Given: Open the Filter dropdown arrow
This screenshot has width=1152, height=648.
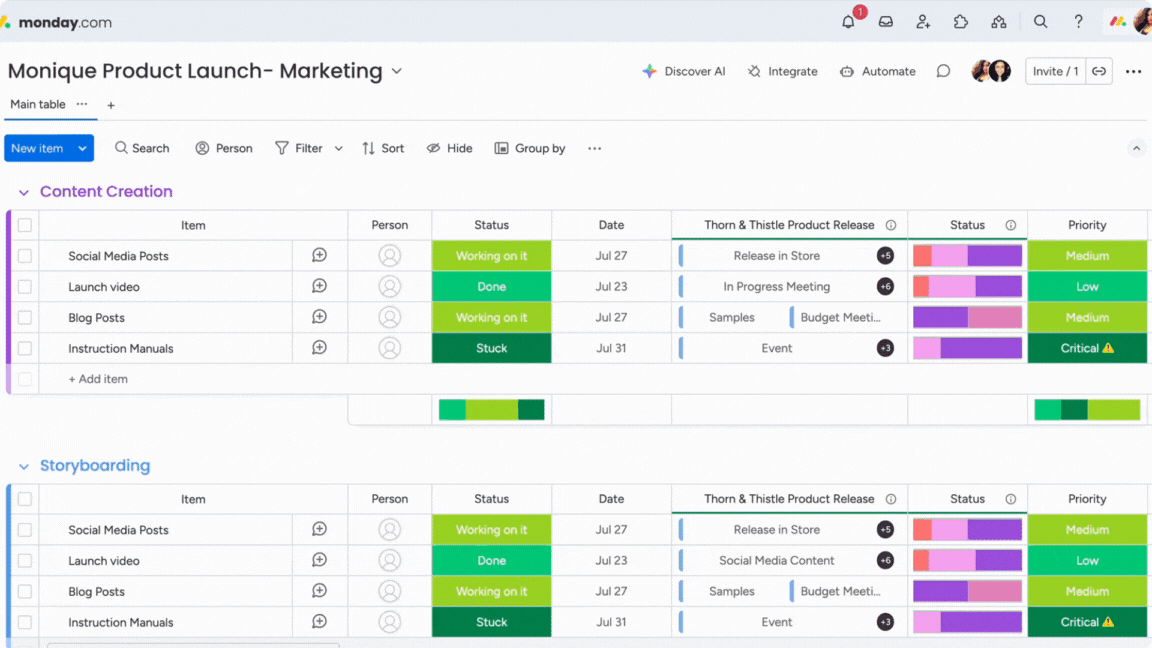Looking at the screenshot, I should [x=338, y=148].
